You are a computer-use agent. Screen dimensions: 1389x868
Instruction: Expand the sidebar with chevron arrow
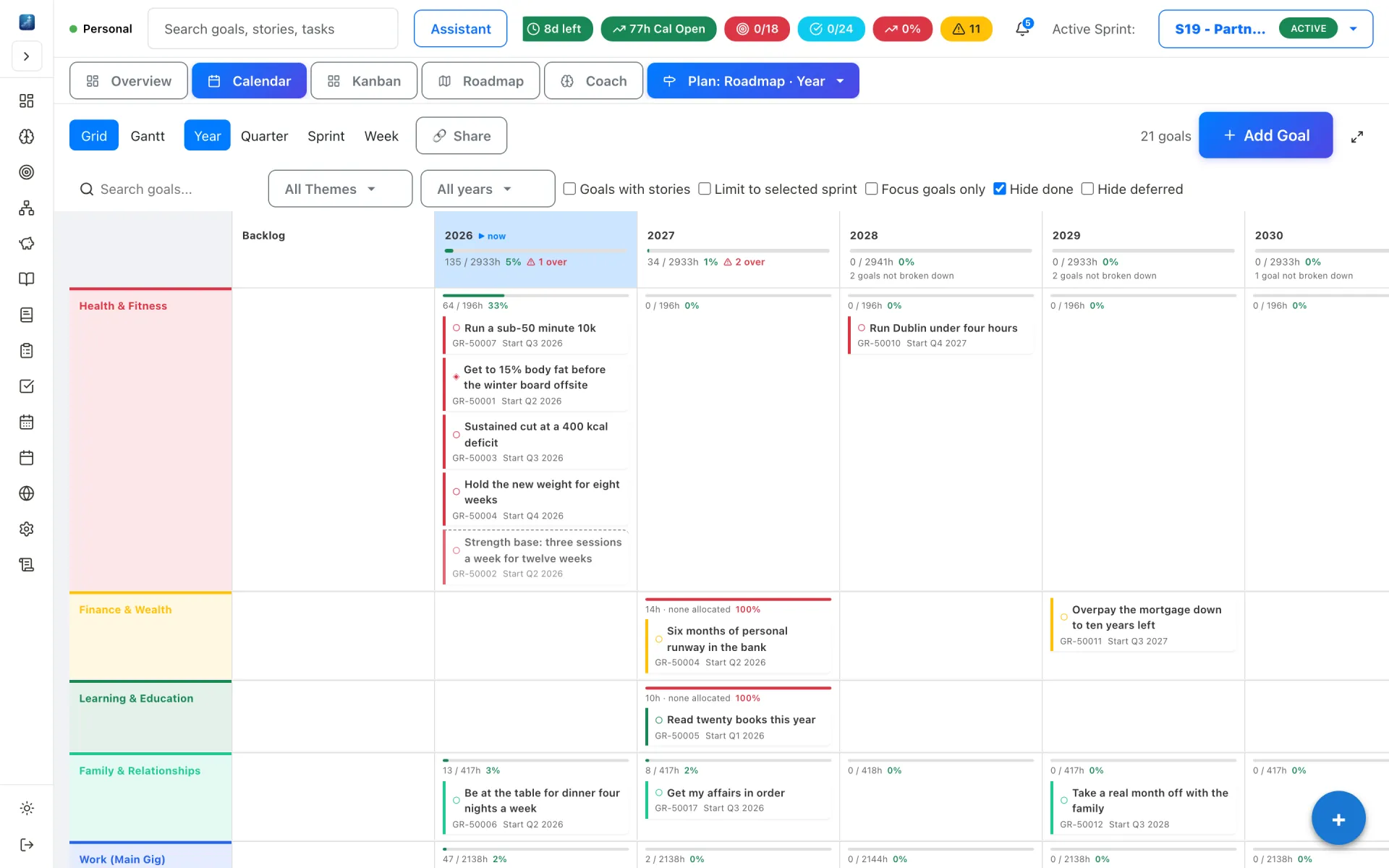[x=27, y=56]
